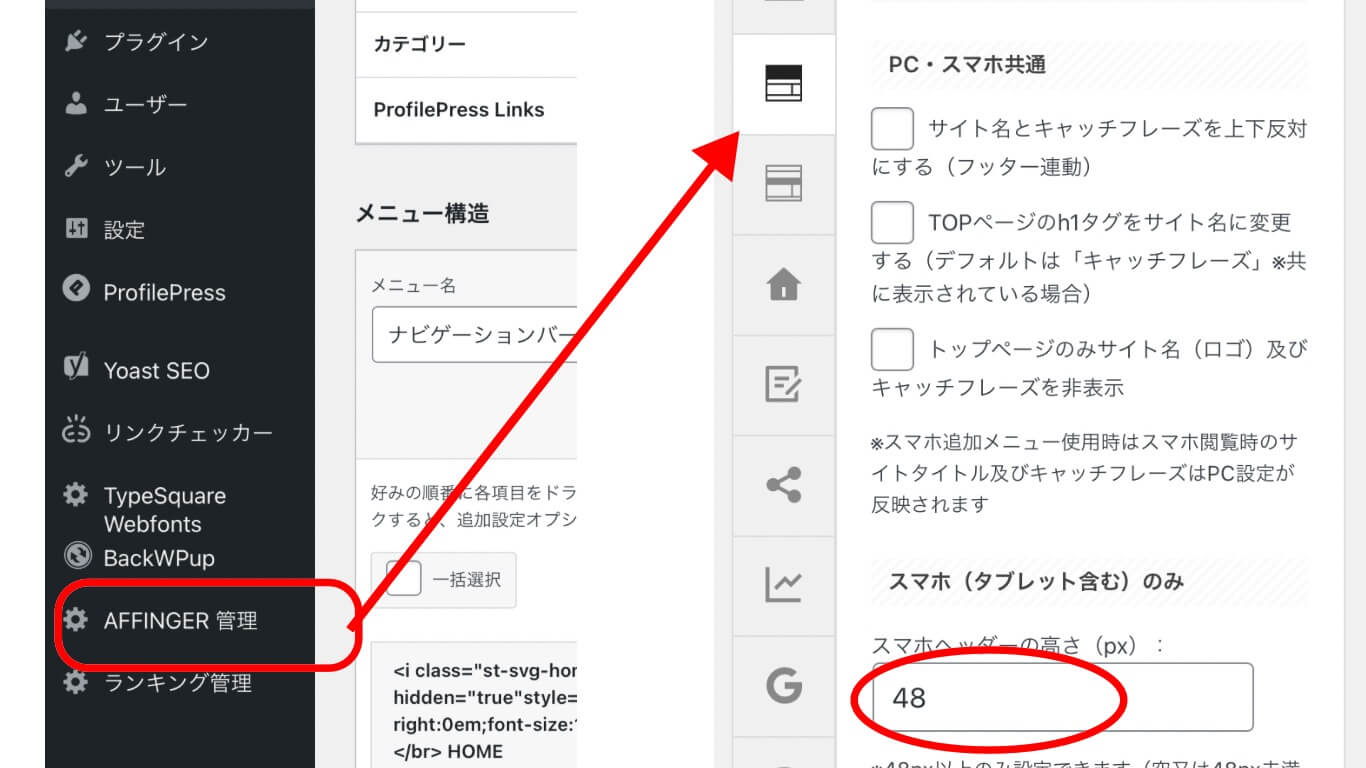Click the wrench tools icon
The width and height of the screenshot is (1366, 768).
(76, 166)
